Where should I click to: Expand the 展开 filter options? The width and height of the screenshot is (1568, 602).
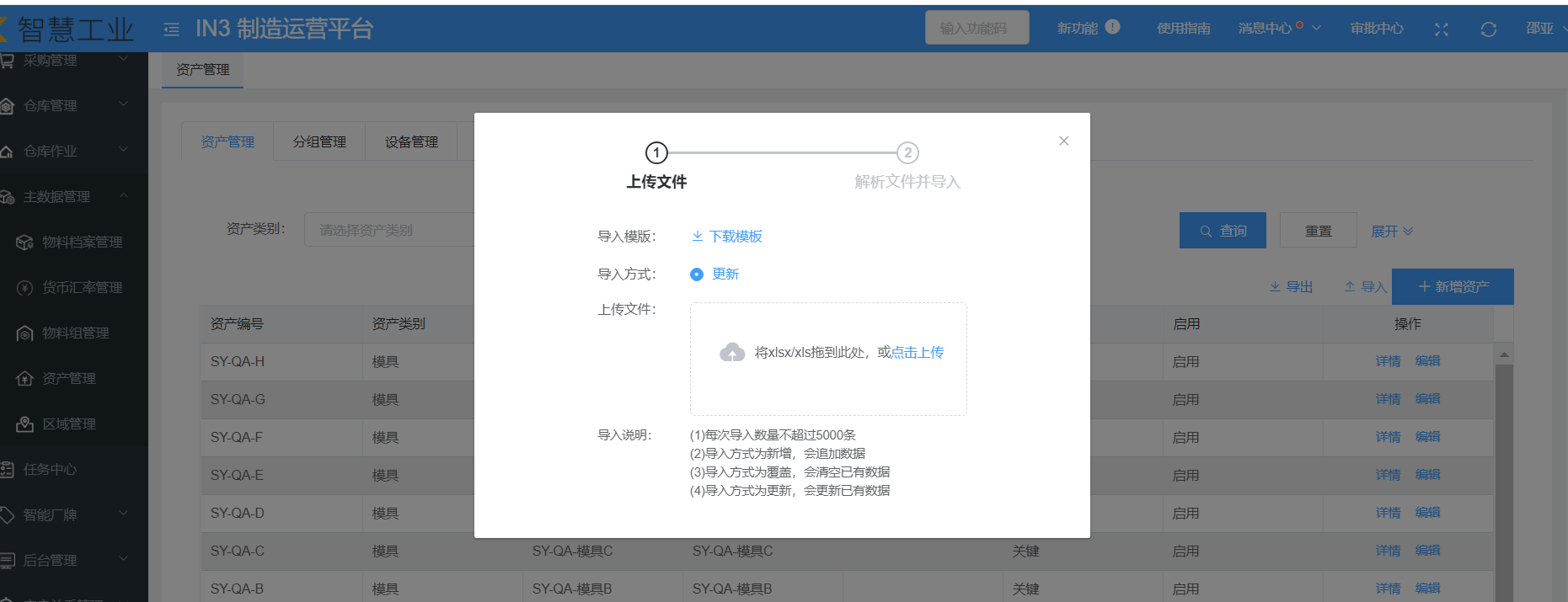[x=1392, y=232]
